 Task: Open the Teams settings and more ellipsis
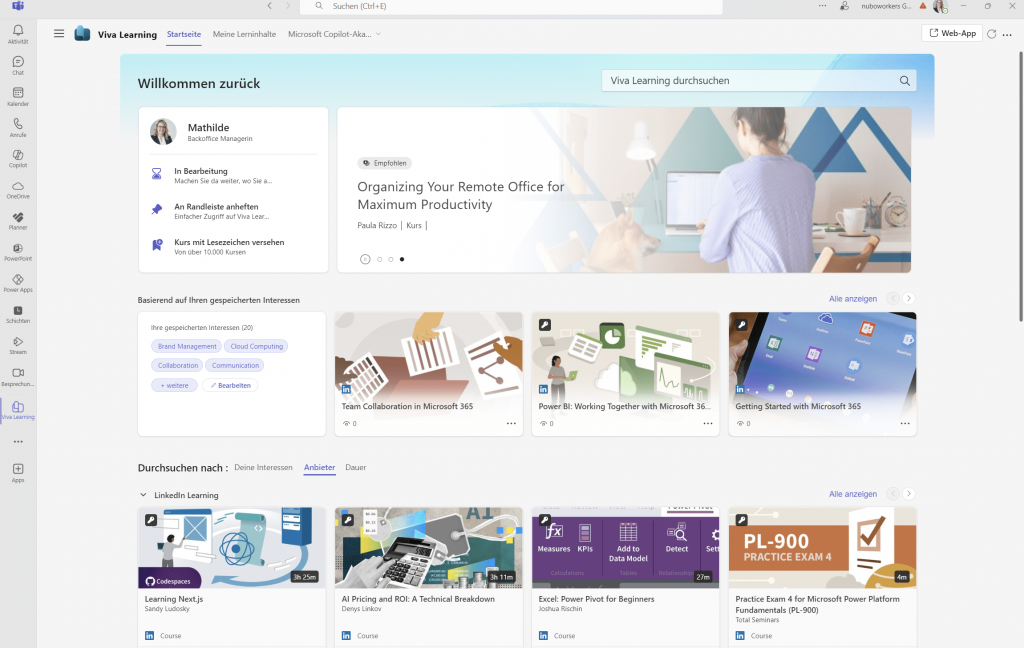pos(822,6)
